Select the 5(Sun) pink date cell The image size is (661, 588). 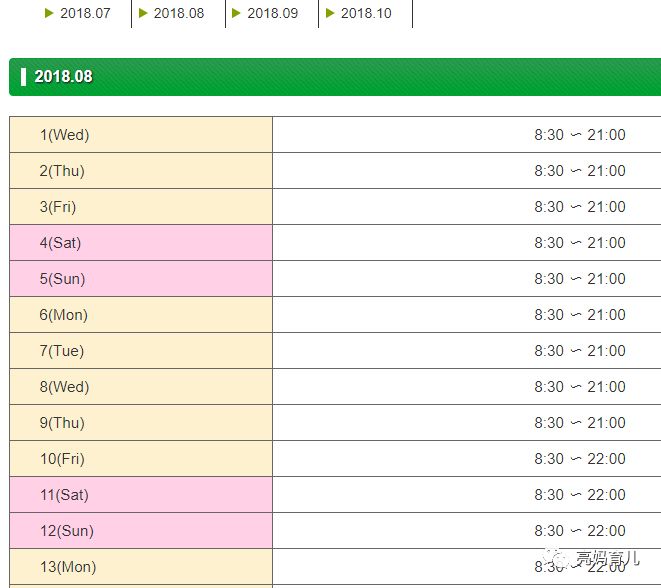coord(141,279)
